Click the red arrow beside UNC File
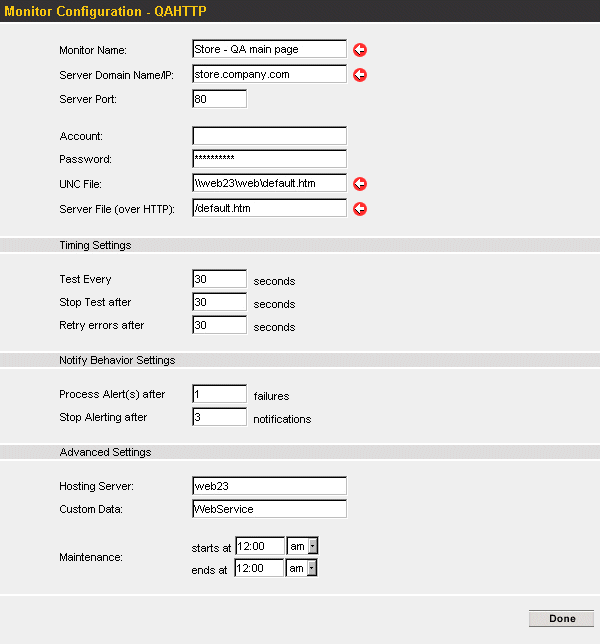This screenshot has height=644, width=600. tap(360, 184)
